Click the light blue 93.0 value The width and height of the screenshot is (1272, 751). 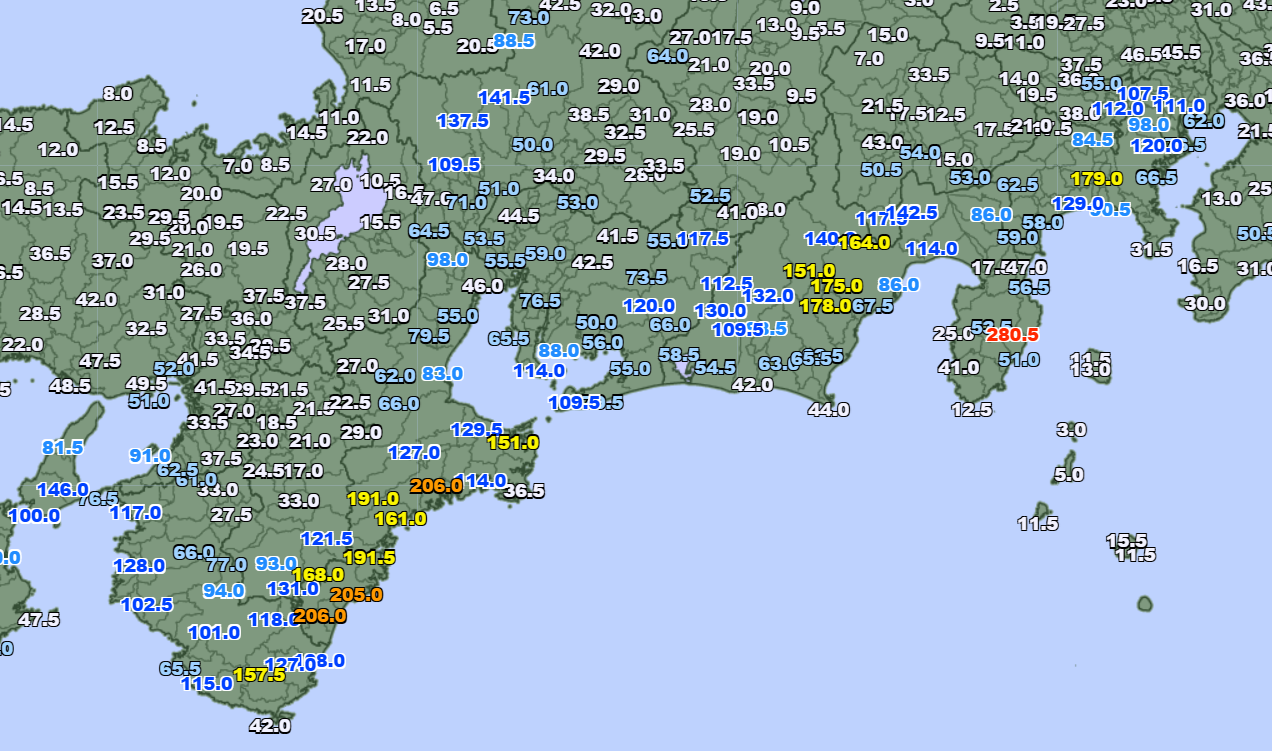276,563
